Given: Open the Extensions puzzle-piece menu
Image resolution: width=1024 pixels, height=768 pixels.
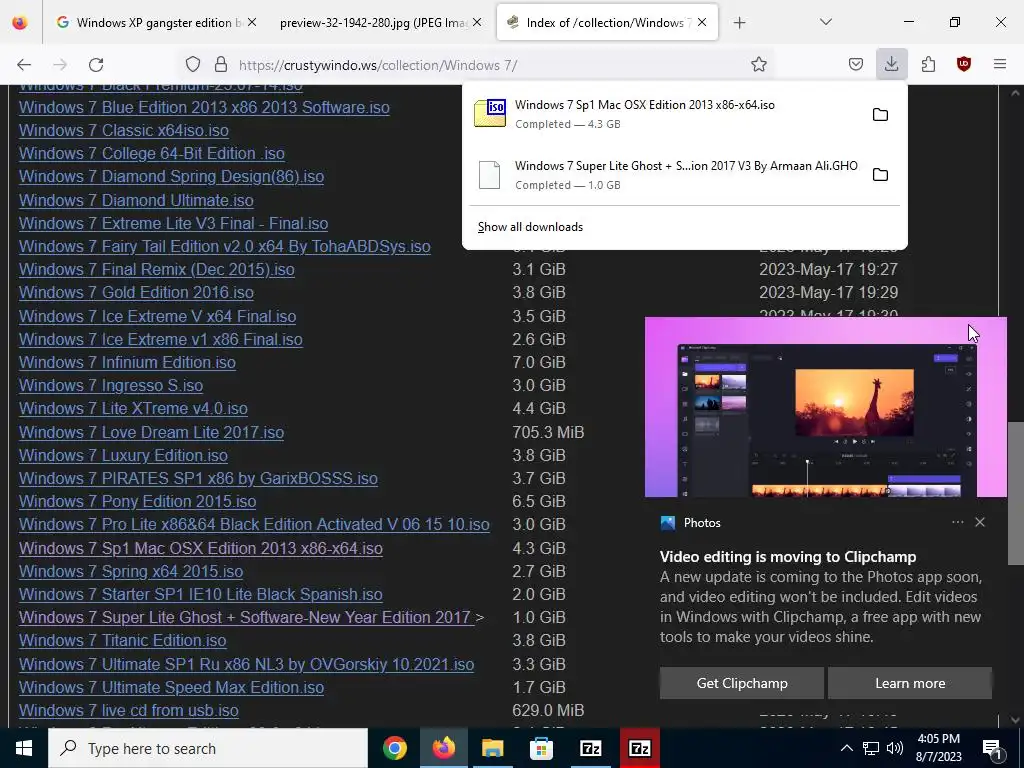Looking at the screenshot, I should [928, 65].
